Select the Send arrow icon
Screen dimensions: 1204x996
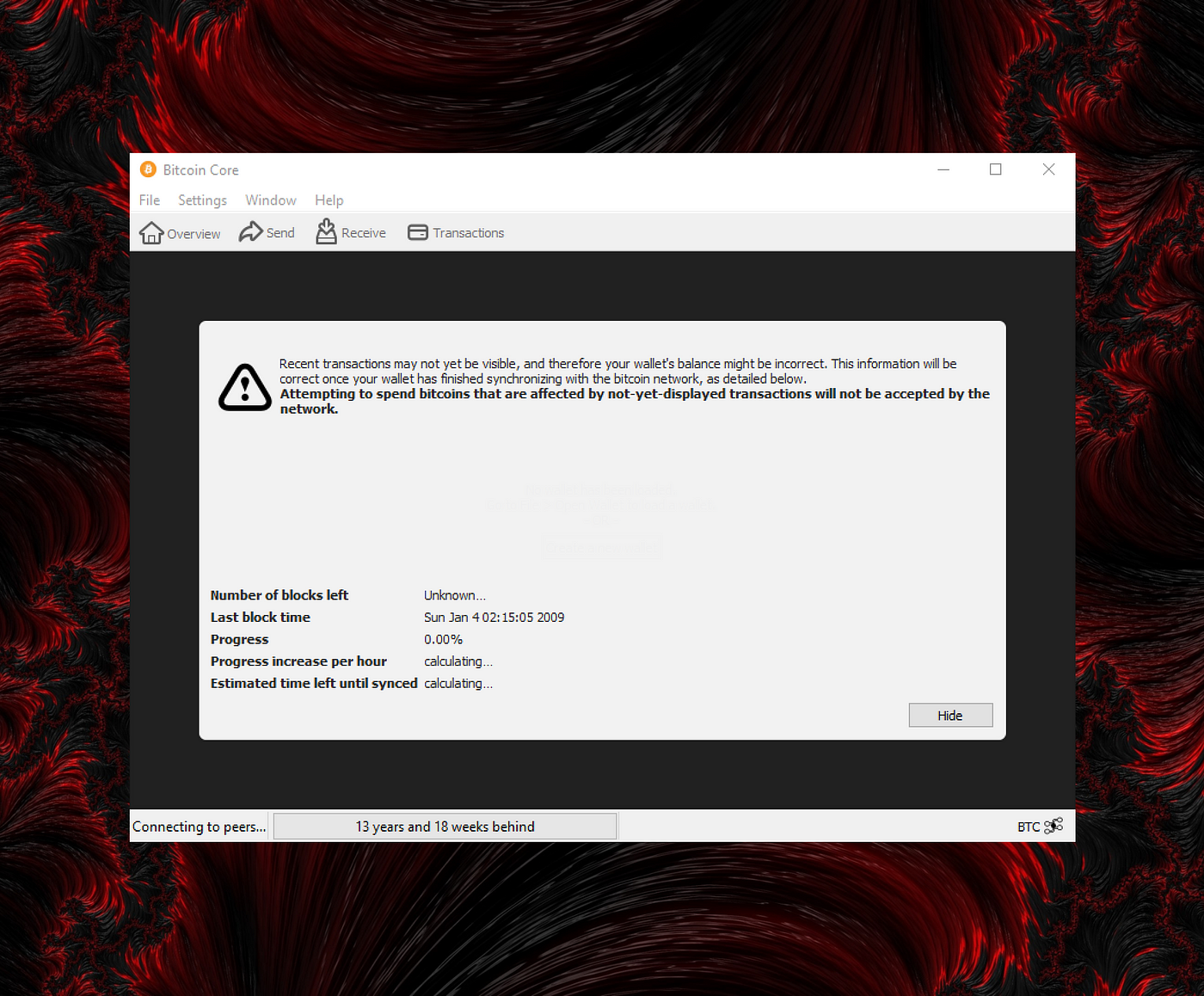pyautogui.click(x=250, y=232)
